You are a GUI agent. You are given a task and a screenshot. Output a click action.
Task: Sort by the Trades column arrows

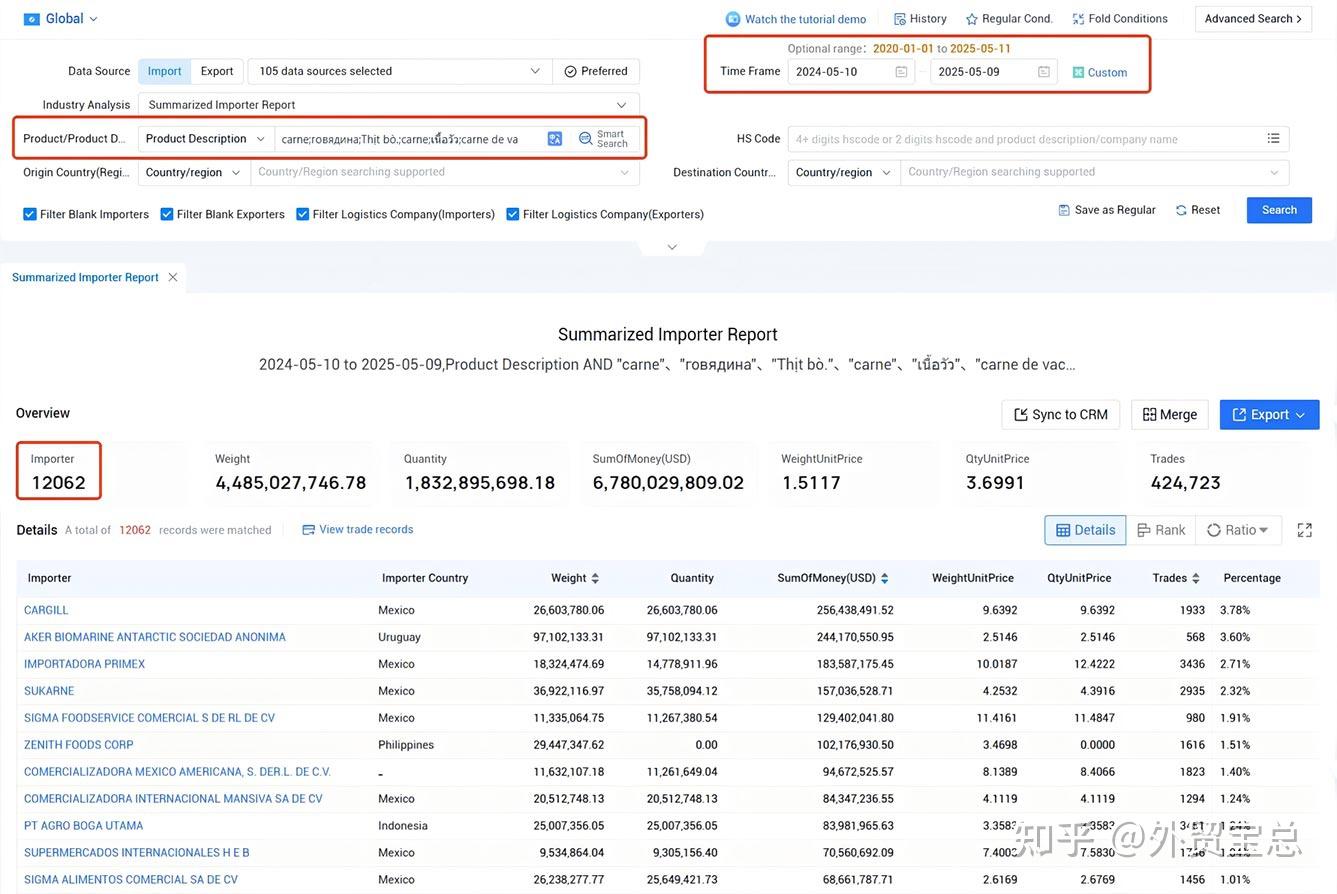tap(1196, 578)
